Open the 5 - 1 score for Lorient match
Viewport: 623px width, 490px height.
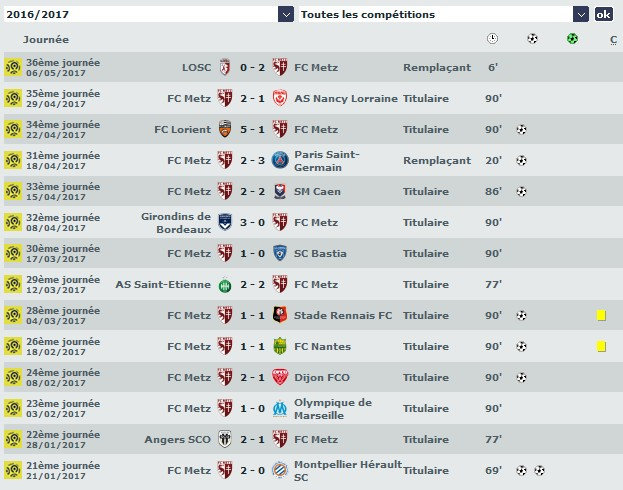click(x=252, y=129)
